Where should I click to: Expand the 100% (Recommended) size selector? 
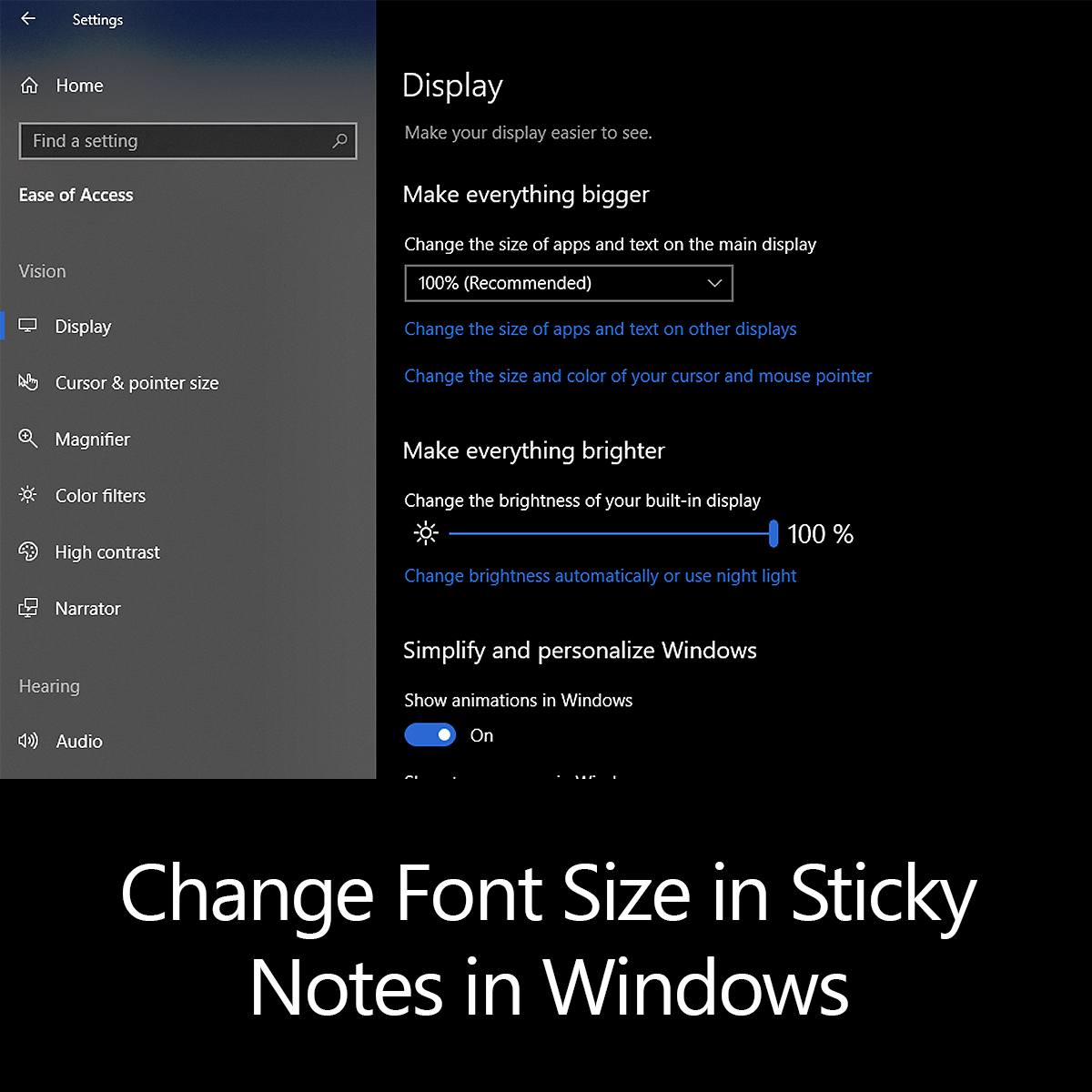(568, 283)
